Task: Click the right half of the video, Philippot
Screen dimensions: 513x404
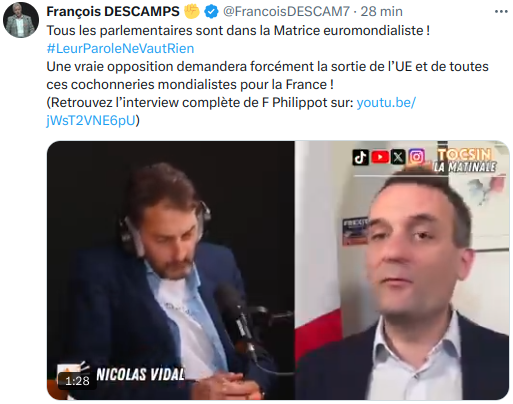Action: 402,270
